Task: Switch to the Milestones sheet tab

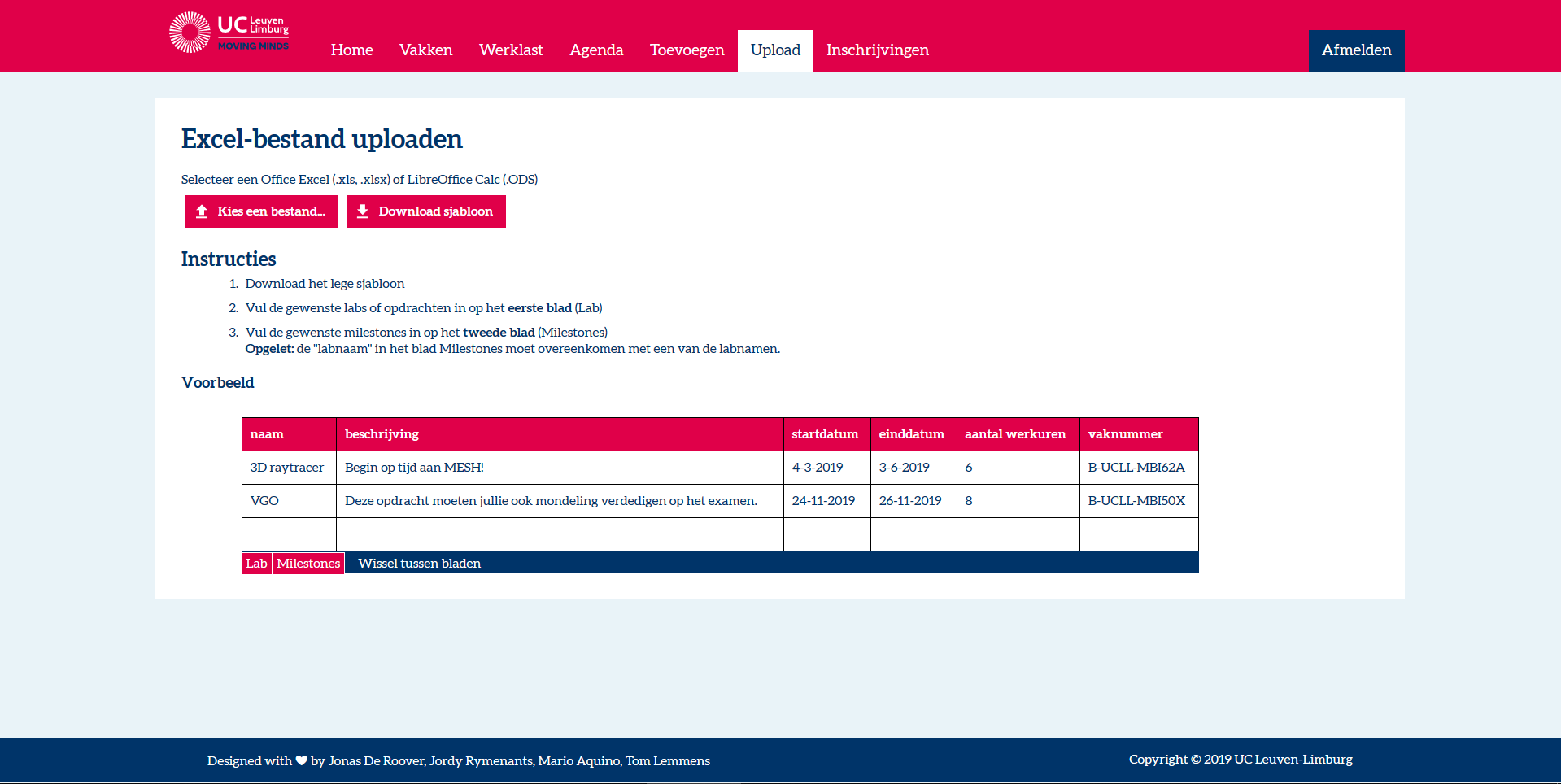Action: 308,563
